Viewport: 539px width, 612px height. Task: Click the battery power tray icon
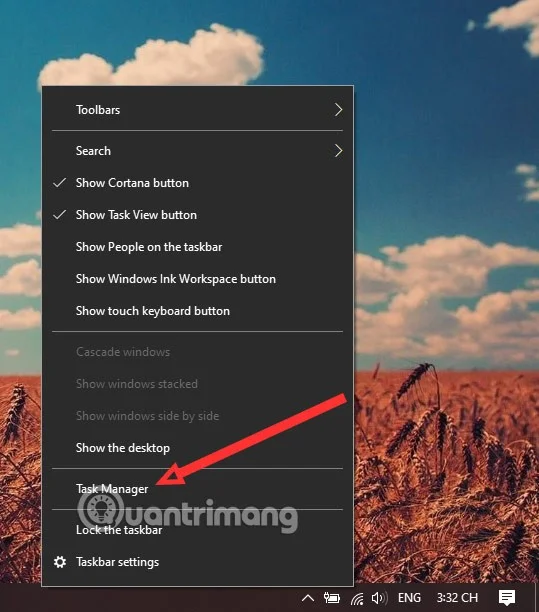pyautogui.click(x=332, y=598)
